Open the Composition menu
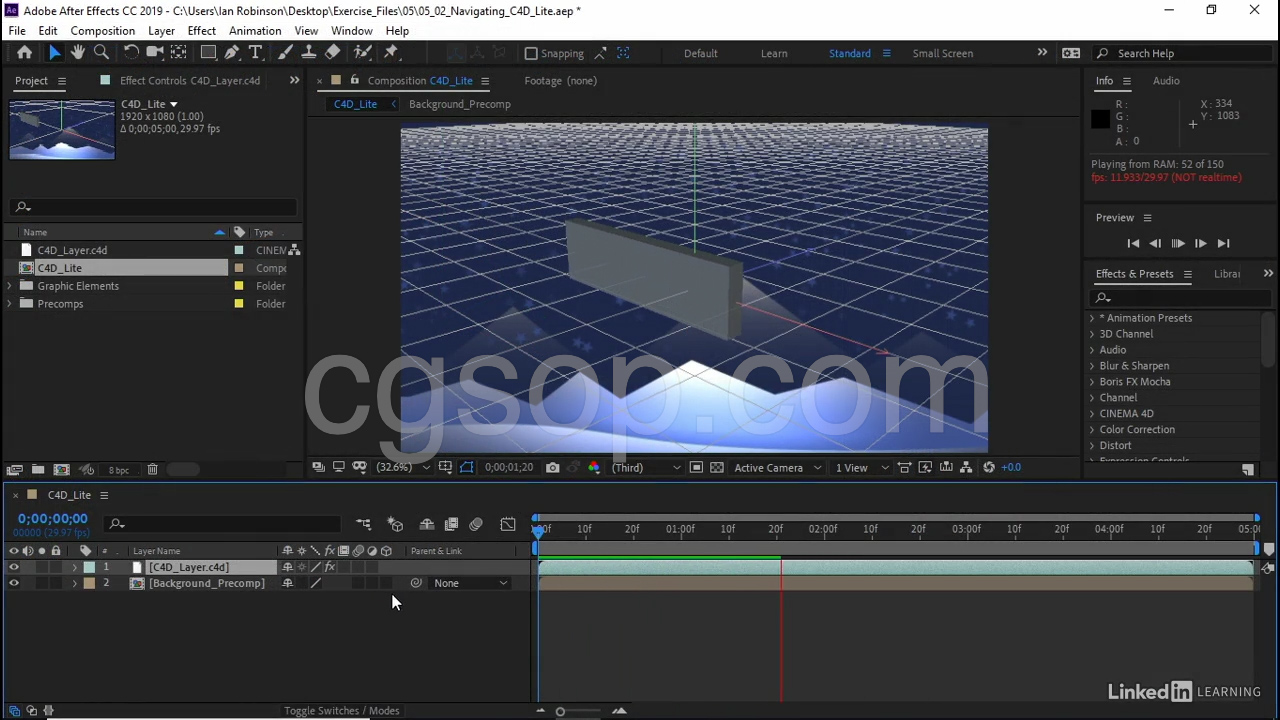Screen dimensions: 1280x720 [102, 31]
